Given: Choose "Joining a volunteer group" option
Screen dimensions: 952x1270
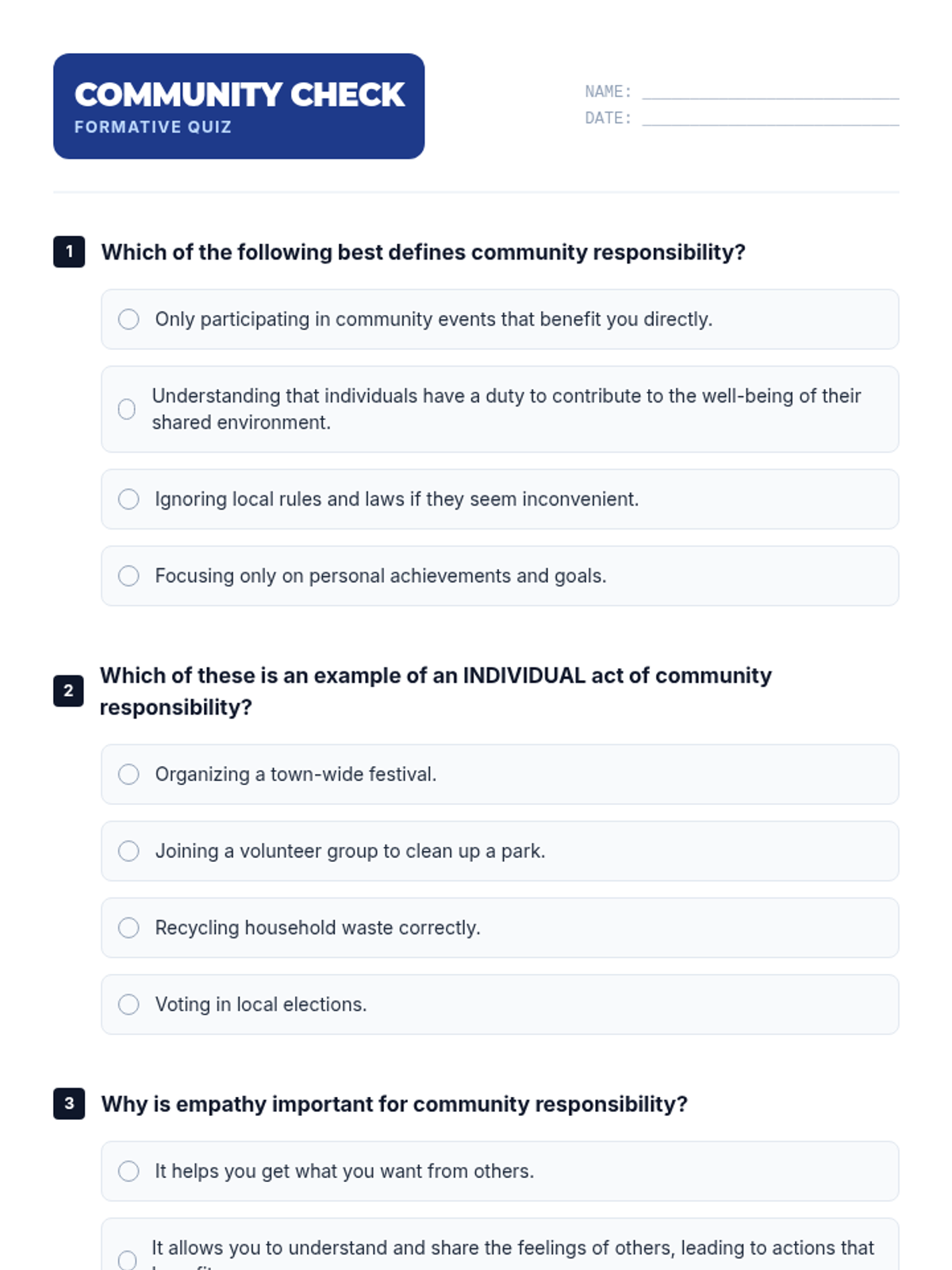Looking at the screenshot, I should tap(129, 852).
